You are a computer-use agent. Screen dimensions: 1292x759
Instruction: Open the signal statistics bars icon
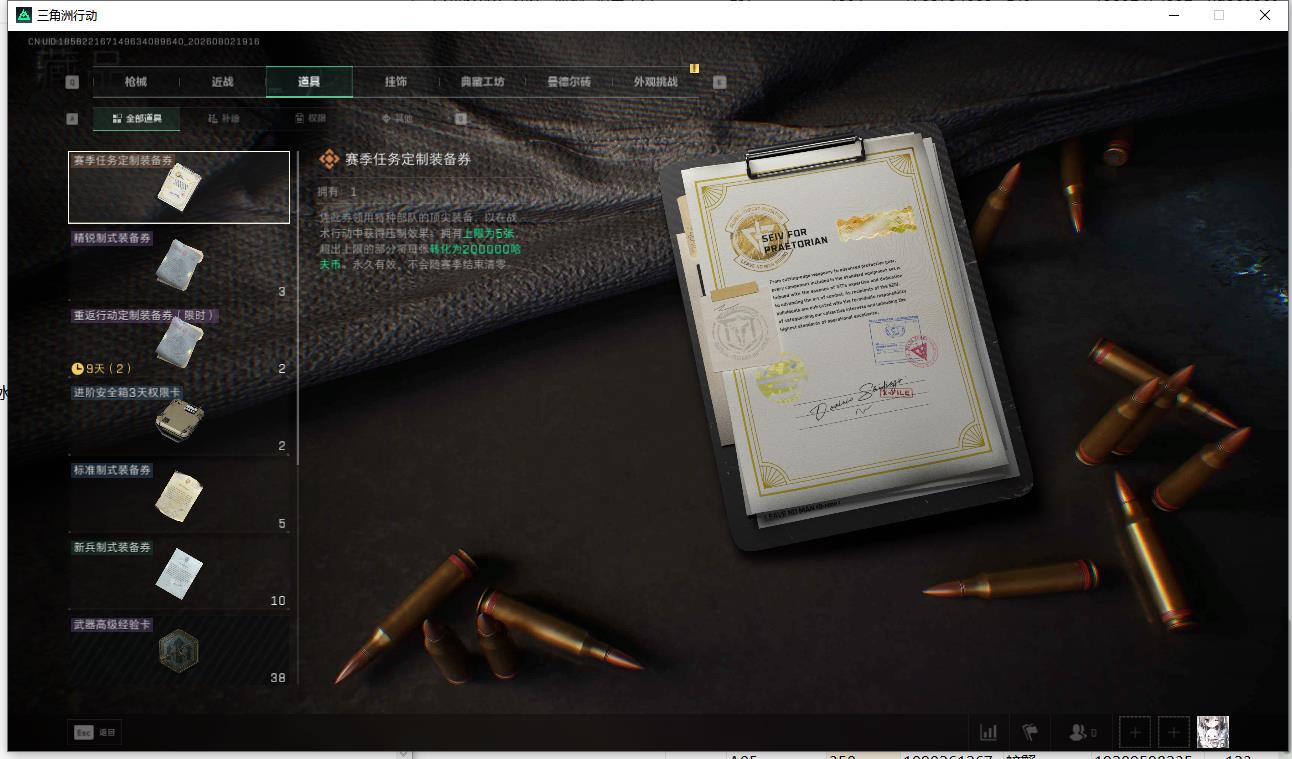tap(989, 732)
